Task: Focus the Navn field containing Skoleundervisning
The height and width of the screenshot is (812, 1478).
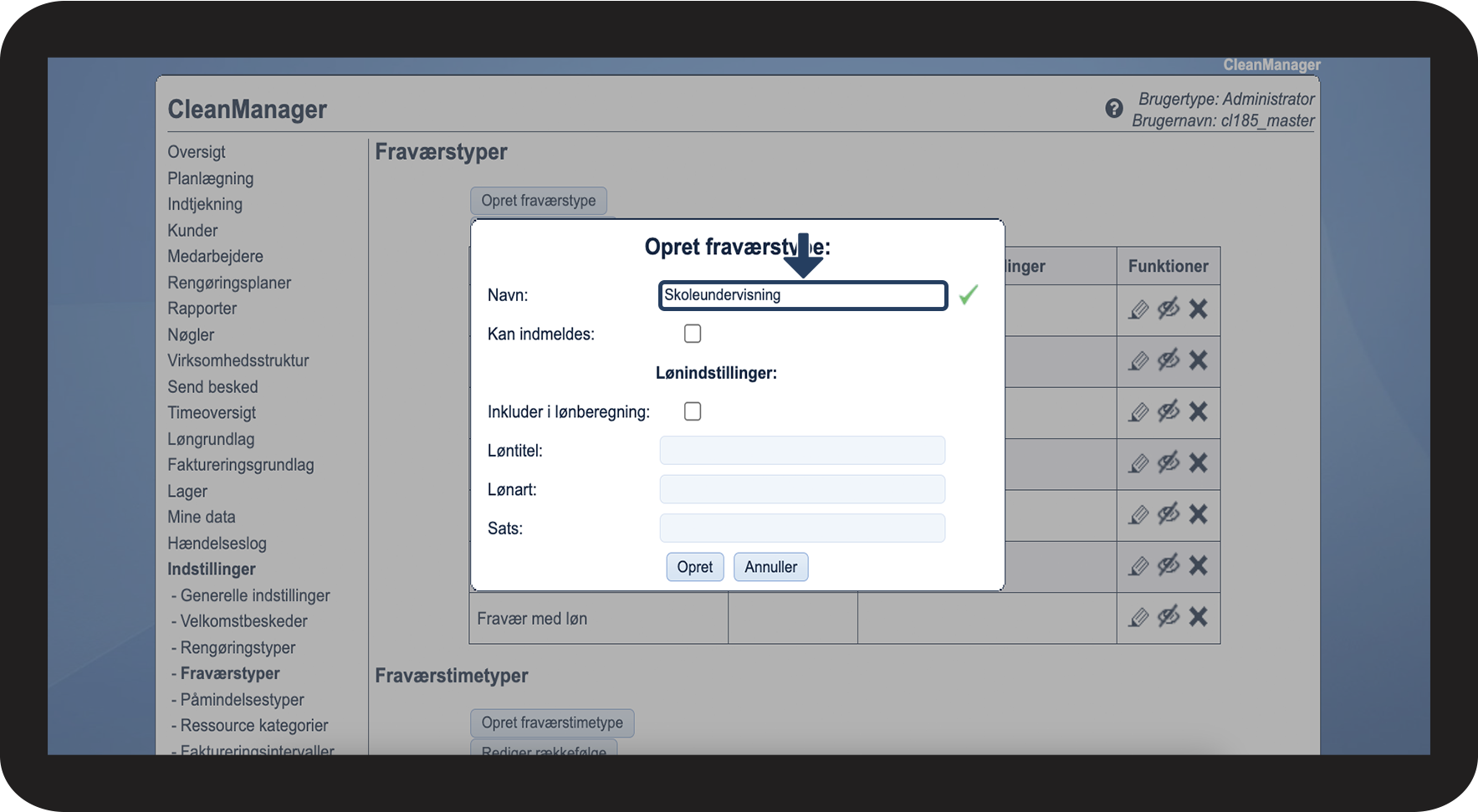Action: pos(803,295)
